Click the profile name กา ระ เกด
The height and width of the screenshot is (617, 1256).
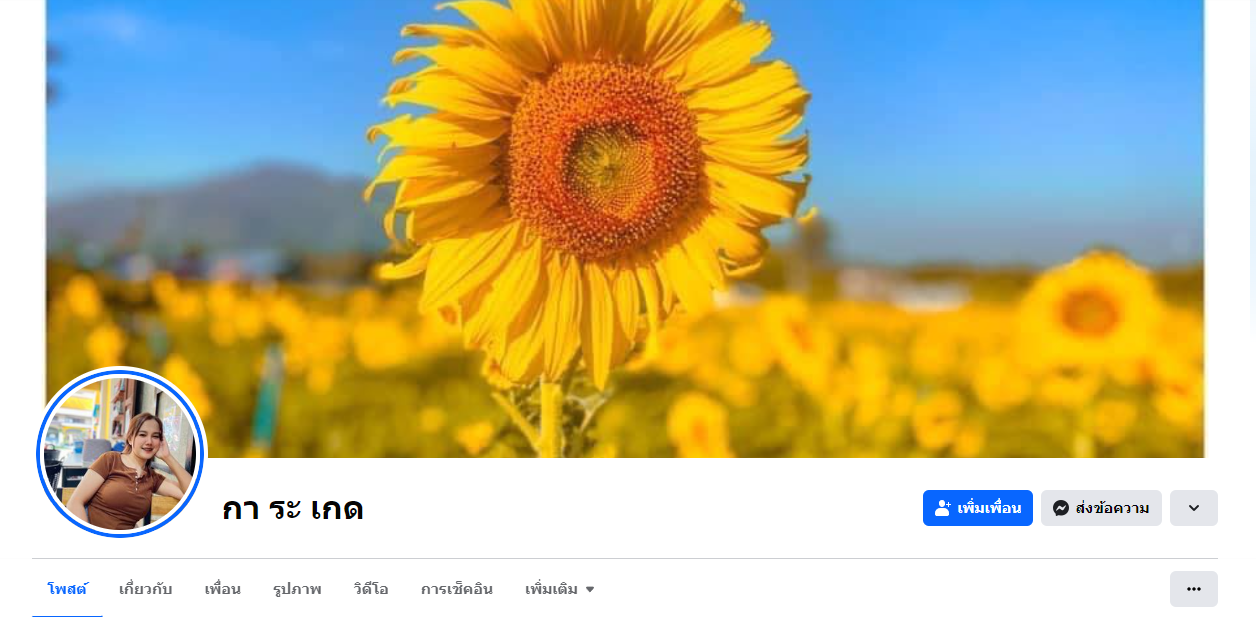click(293, 509)
